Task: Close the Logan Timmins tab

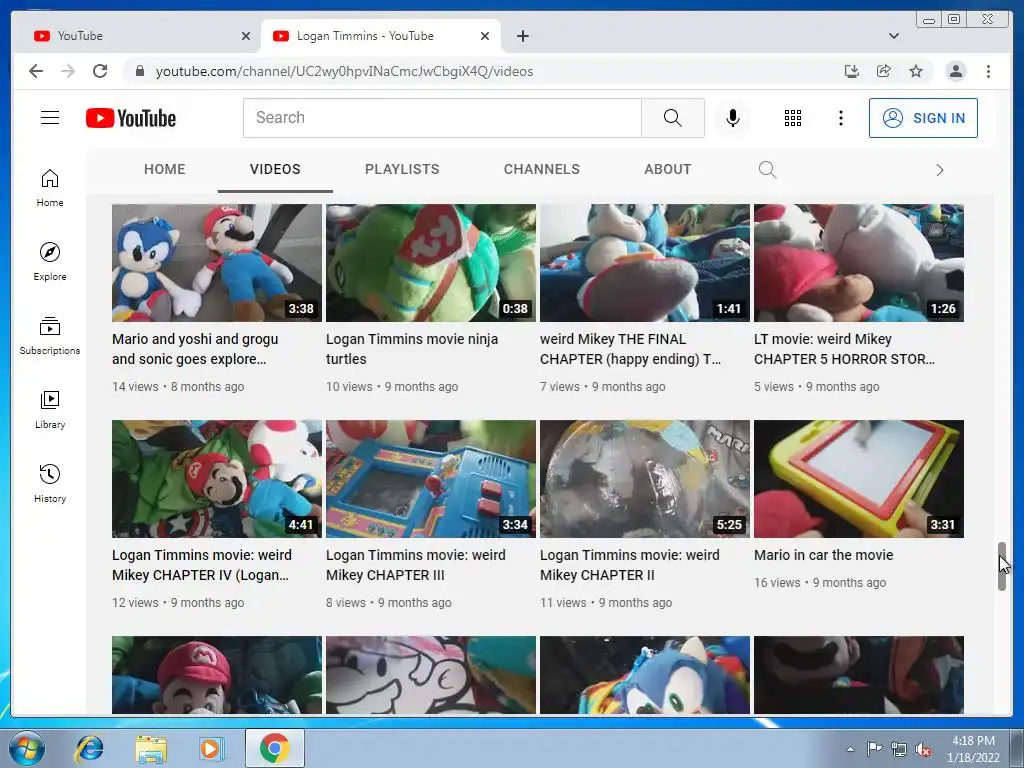Action: [x=485, y=36]
